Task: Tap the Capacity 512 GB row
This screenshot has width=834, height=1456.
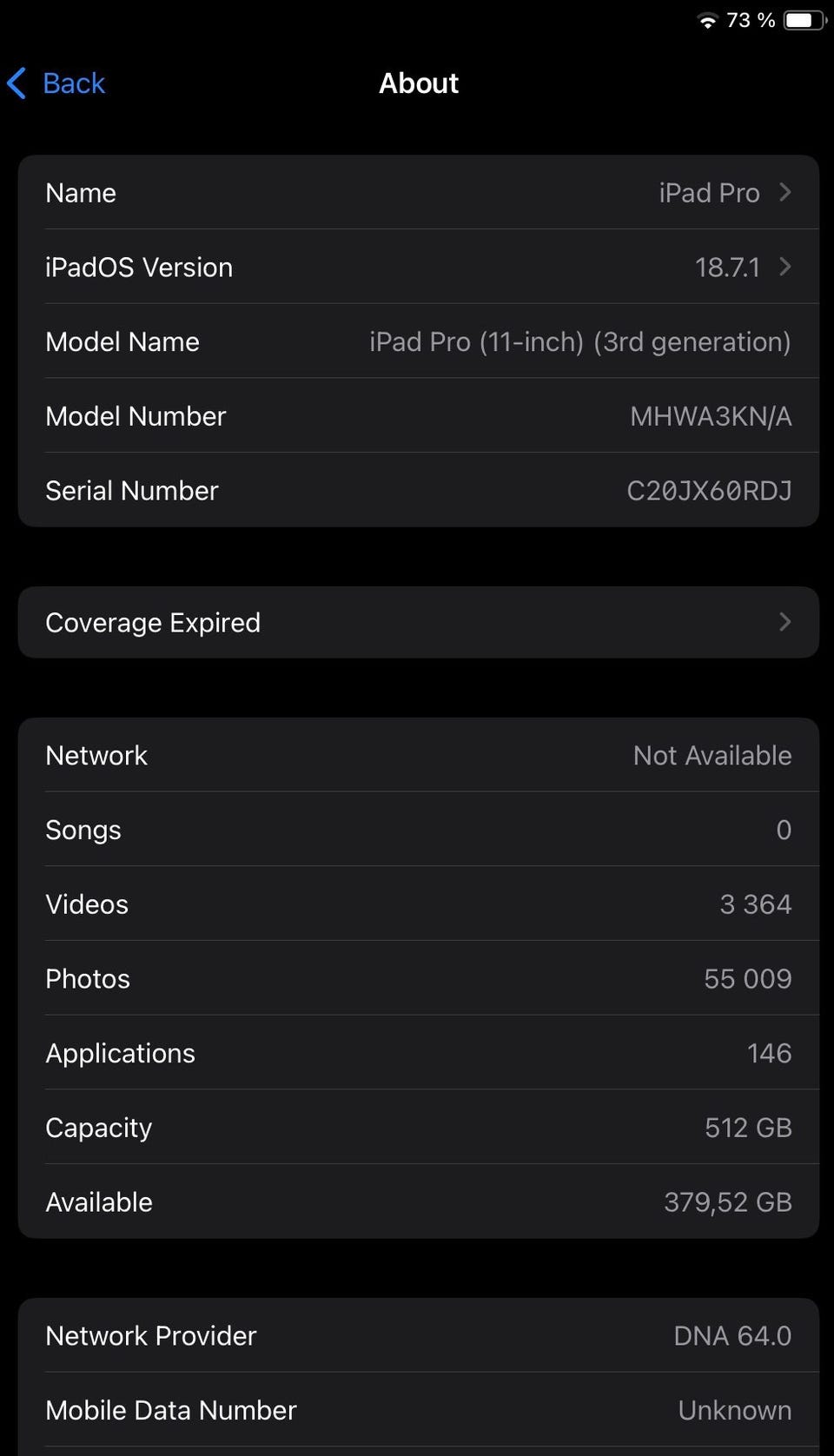Action: (x=417, y=1128)
